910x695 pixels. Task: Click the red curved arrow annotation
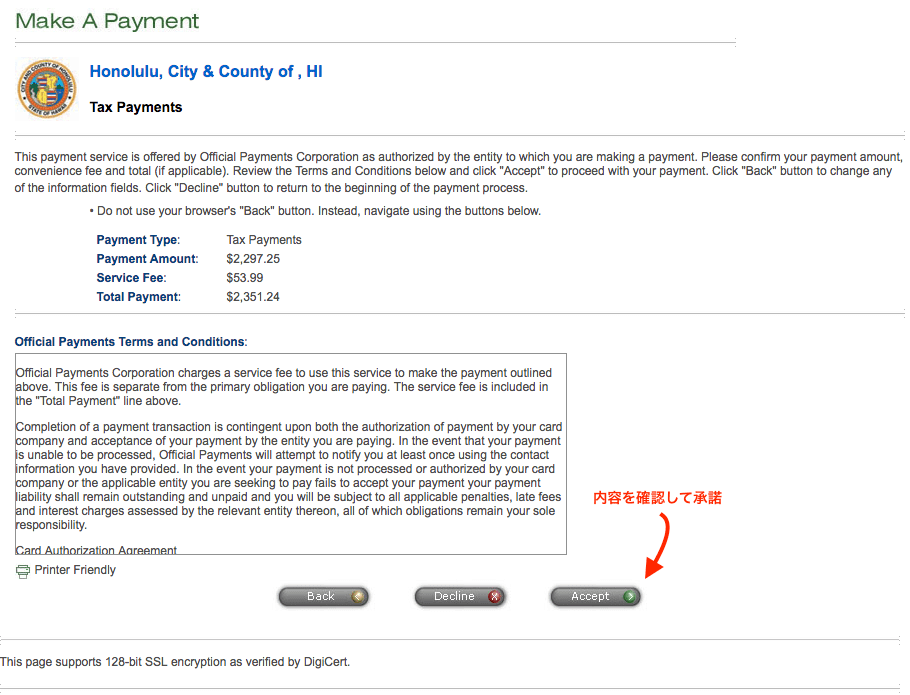pyautogui.click(x=660, y=545)
